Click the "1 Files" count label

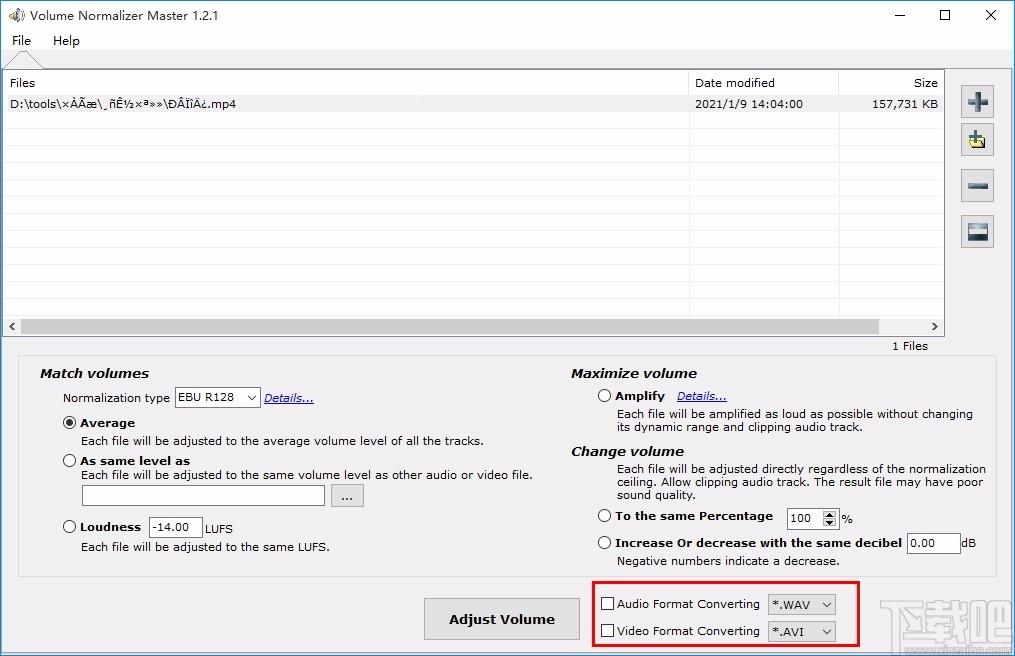tap(909, 346)
